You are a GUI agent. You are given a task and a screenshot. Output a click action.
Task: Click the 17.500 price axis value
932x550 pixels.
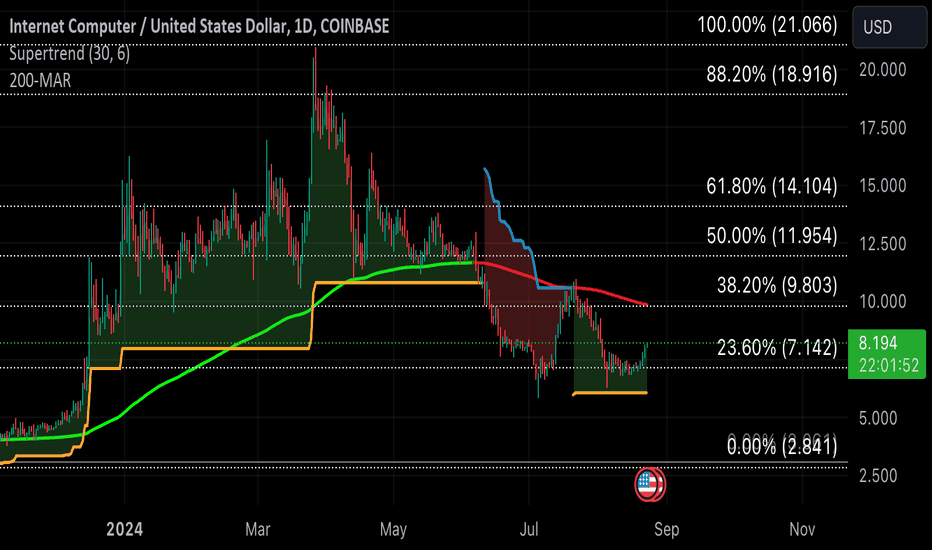(x=883, y=128)
